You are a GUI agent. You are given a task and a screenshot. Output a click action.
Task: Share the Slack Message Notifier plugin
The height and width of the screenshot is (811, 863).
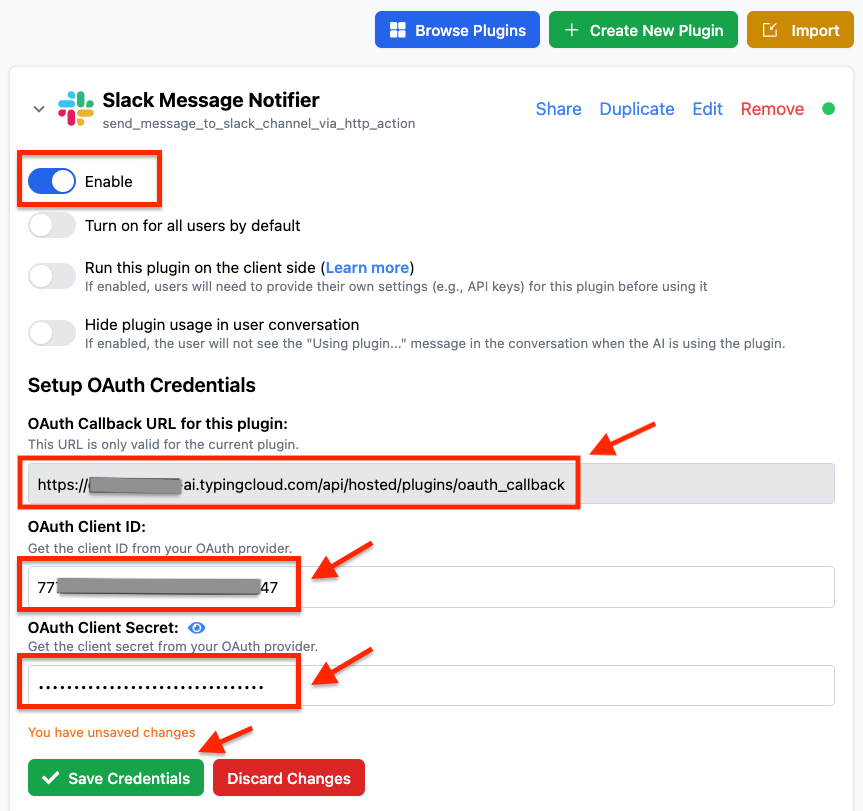pos(559,109)
